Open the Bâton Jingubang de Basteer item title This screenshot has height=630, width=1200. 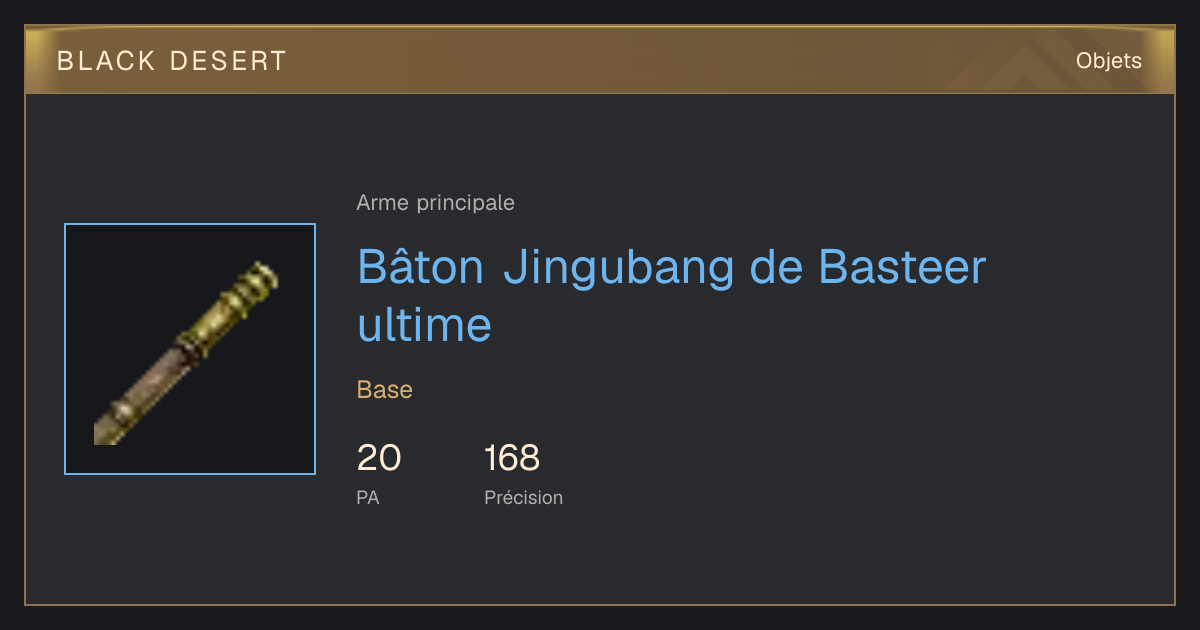[x=671, y=296]
